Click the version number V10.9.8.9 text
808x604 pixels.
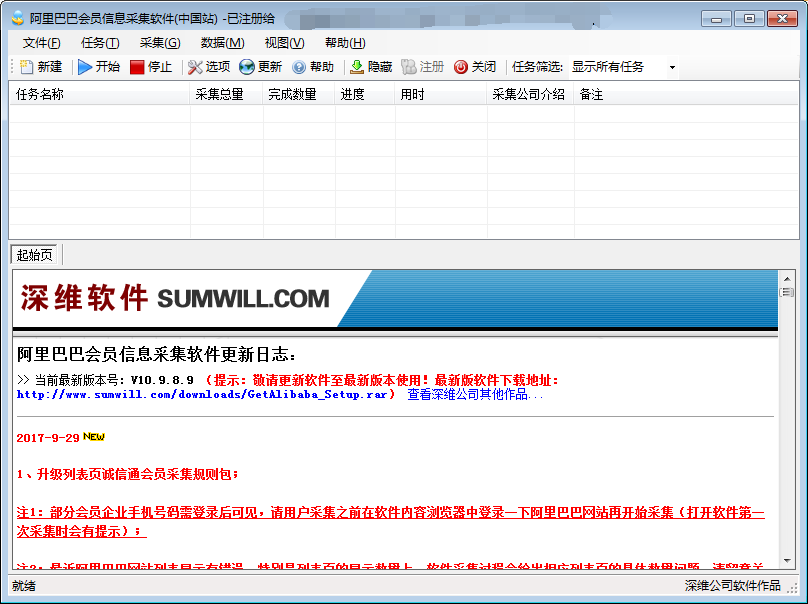[x=162, y=380]
